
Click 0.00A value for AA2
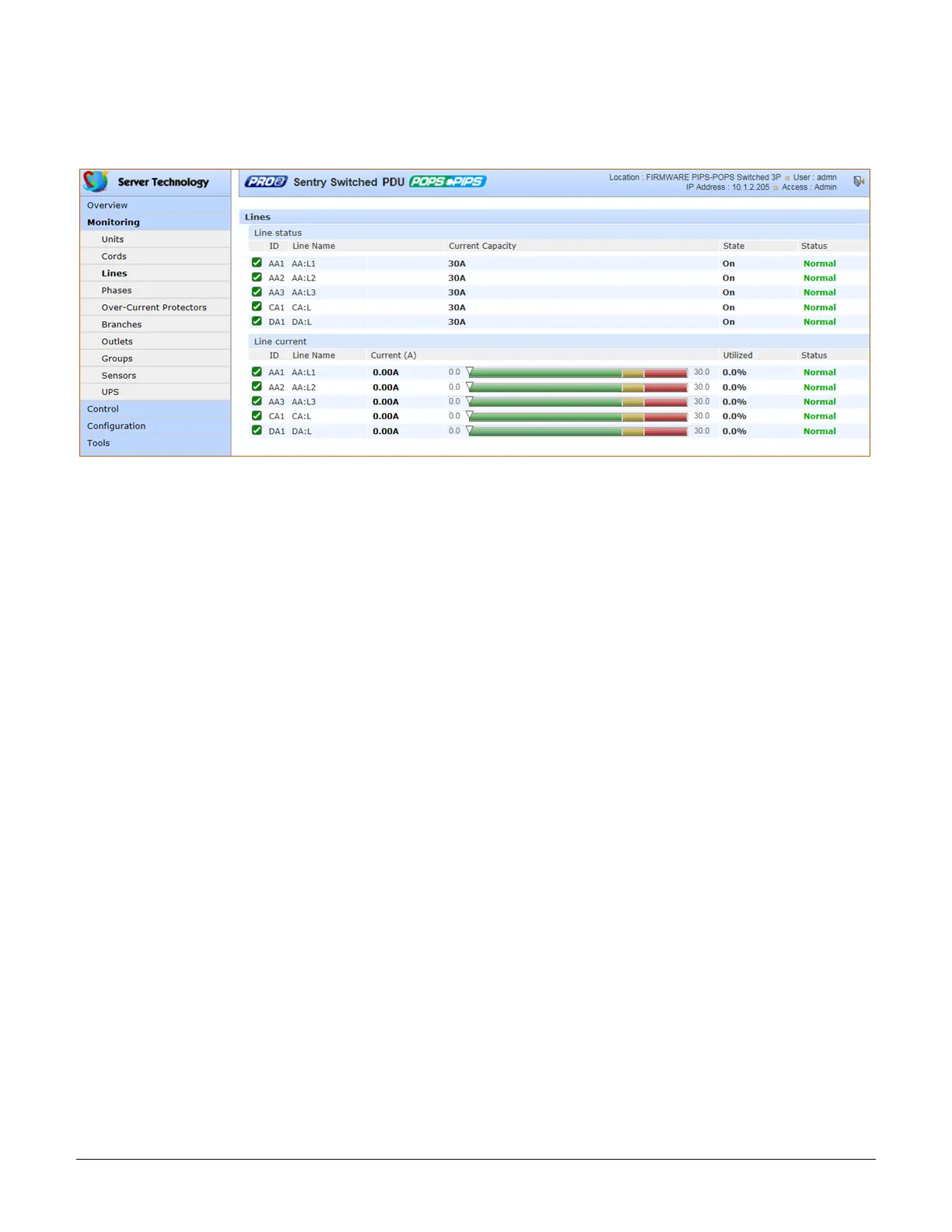pyautogui.click(x=386, y=387)
